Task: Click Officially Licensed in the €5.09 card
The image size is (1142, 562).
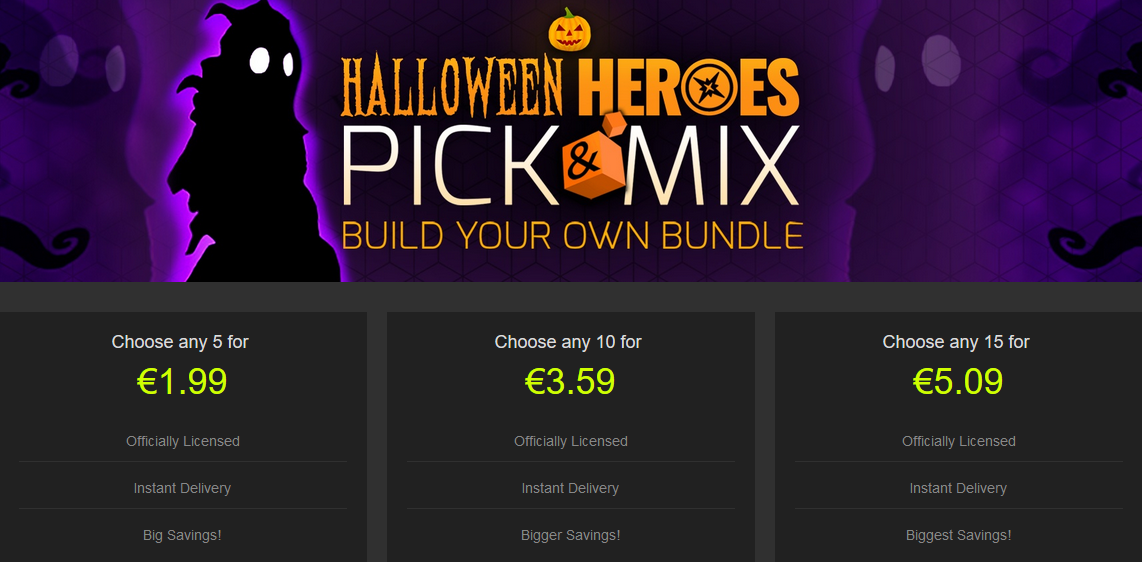Action: (958, 441)
